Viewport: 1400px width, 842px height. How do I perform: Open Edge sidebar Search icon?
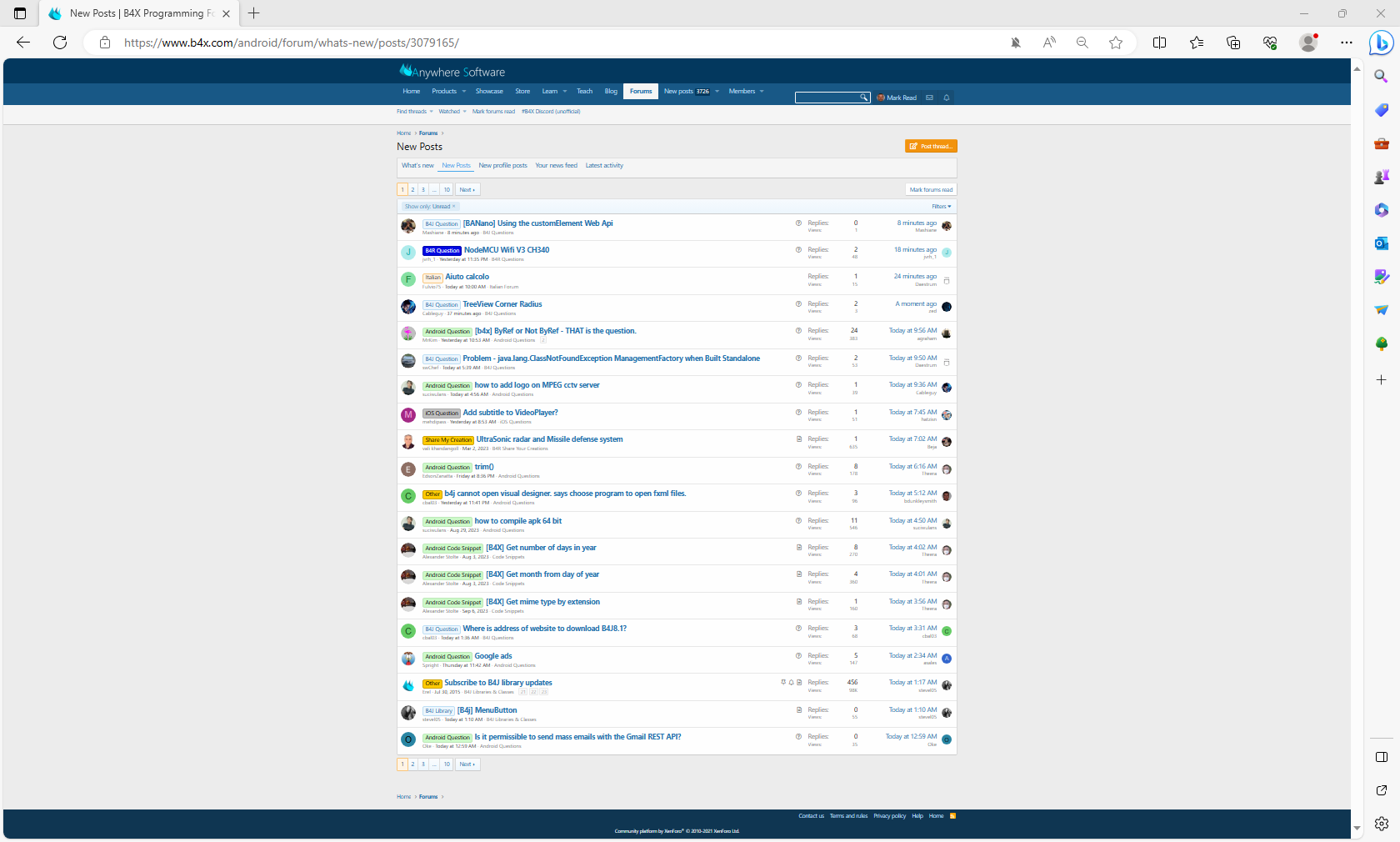click(x=1381, y=76)
